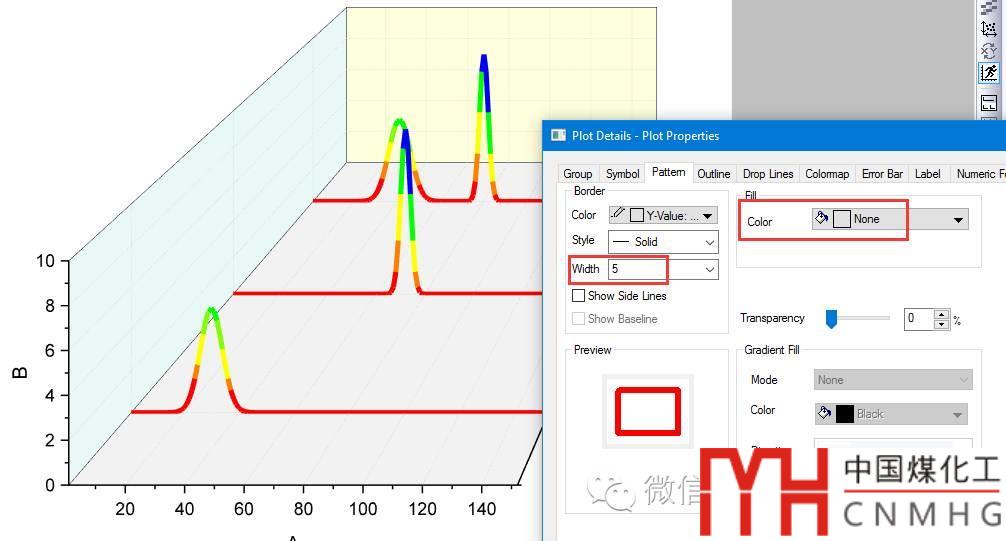Switch to the Group tab
This screenshot has width=1006, height=541.
[x=577, y=174]
